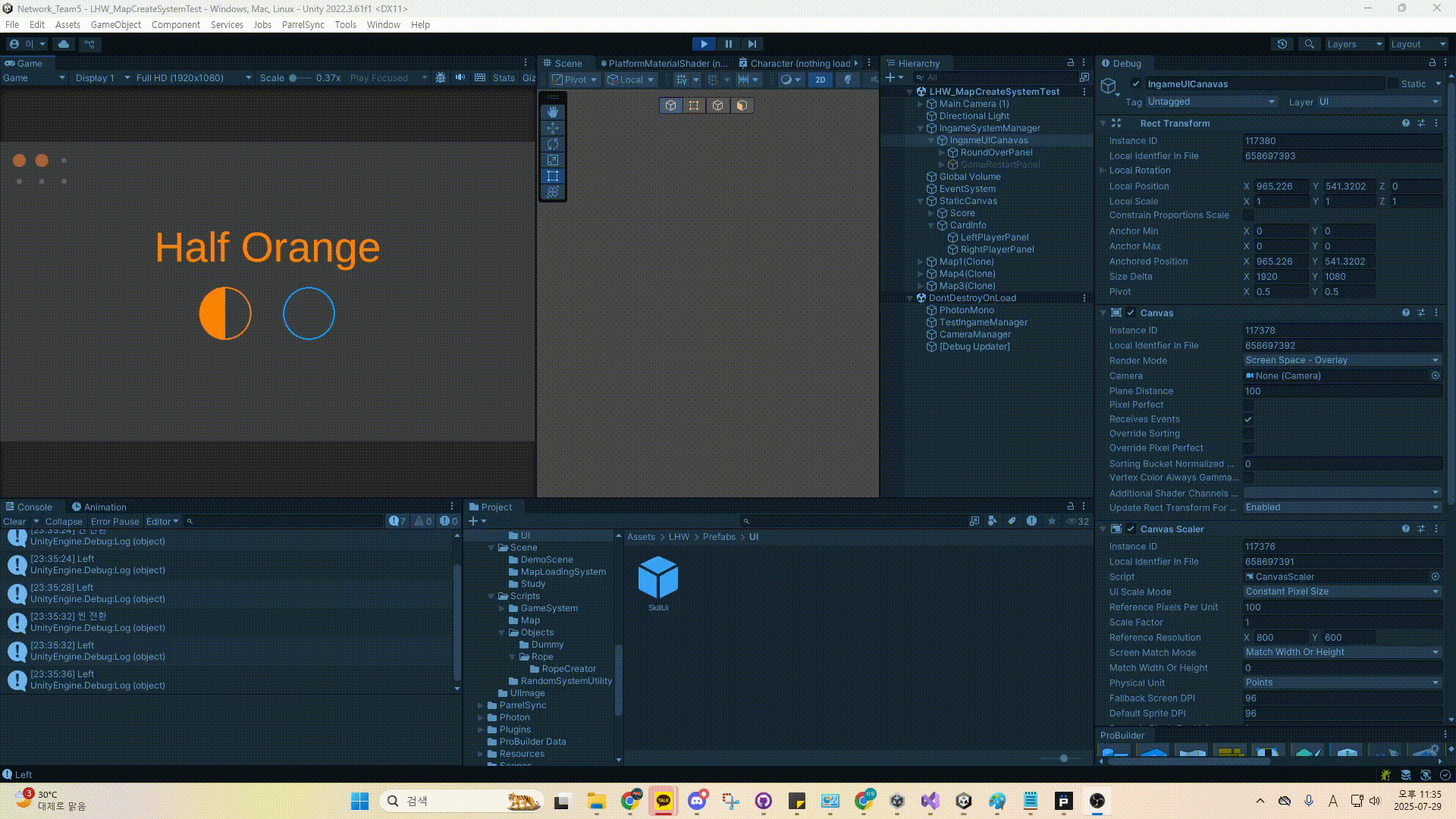Image resolution: width=1456 pixels, height=819 pixels.
Task: Click the Pause button in toolbar
Action: click(x=728, y=44)
